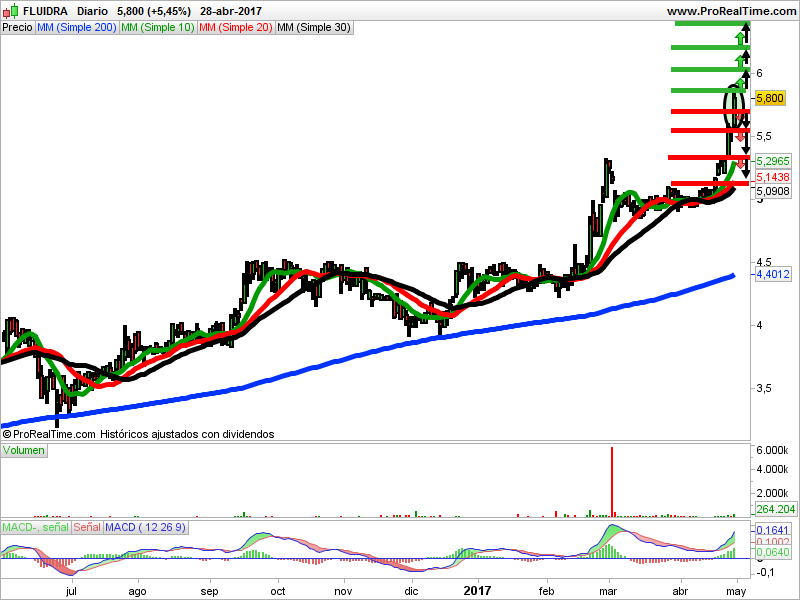Click the oct month on the time axis
800x600 pixels.
point(278,591)
